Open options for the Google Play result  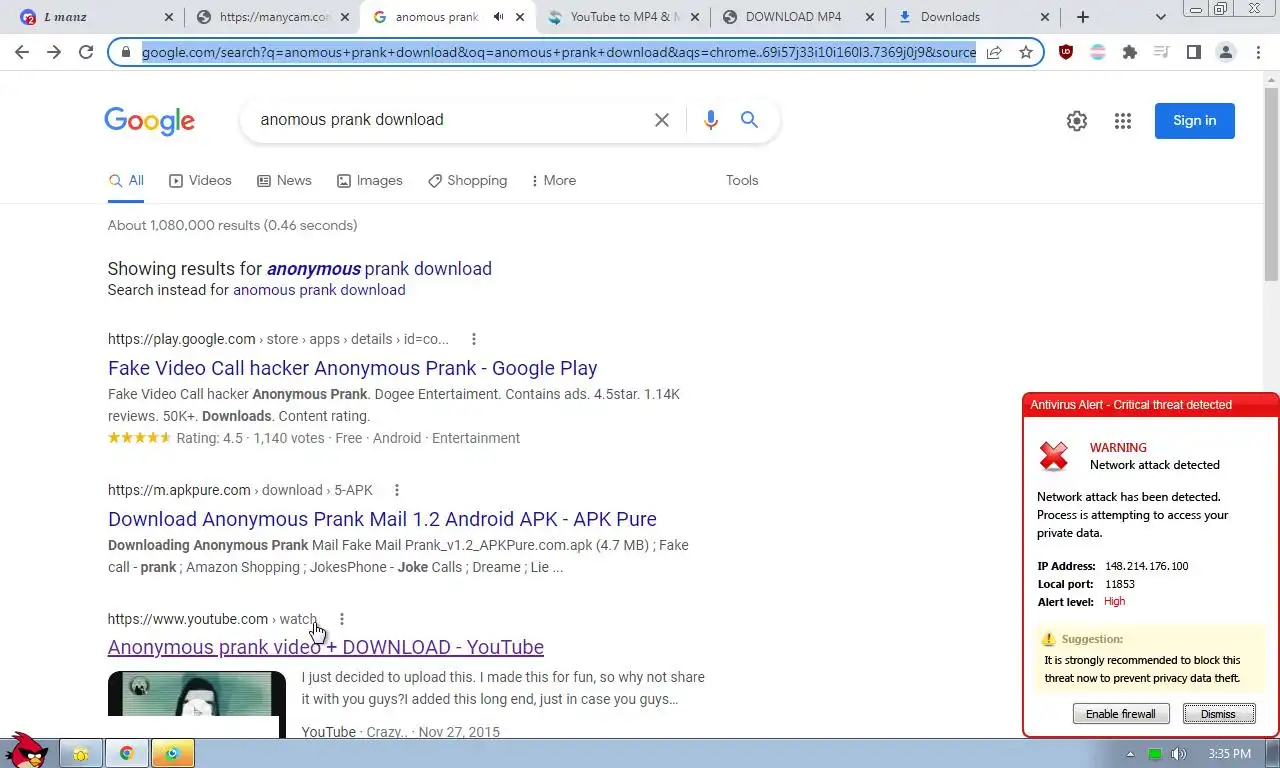pos(474,339)
